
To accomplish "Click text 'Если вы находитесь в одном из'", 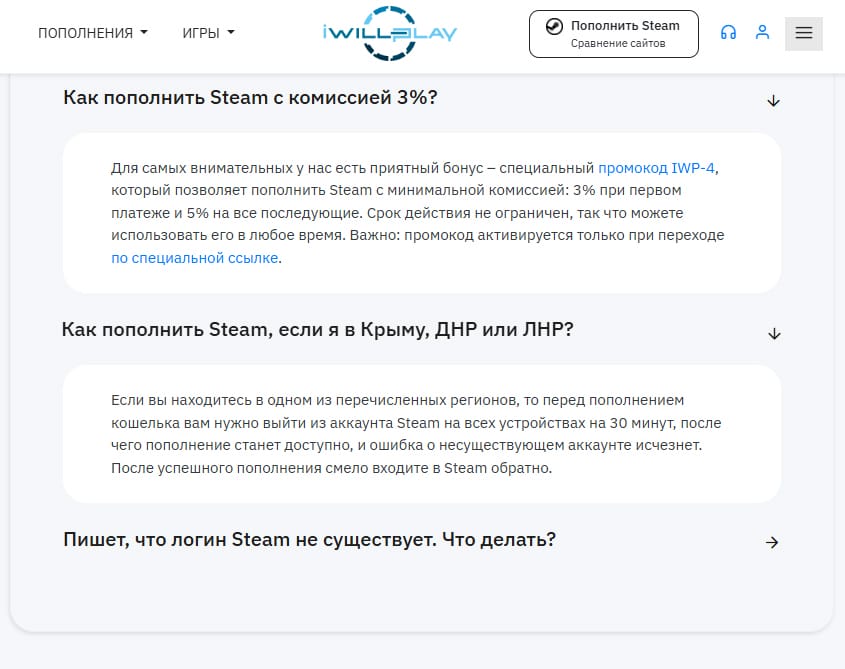I will (212, 401).
